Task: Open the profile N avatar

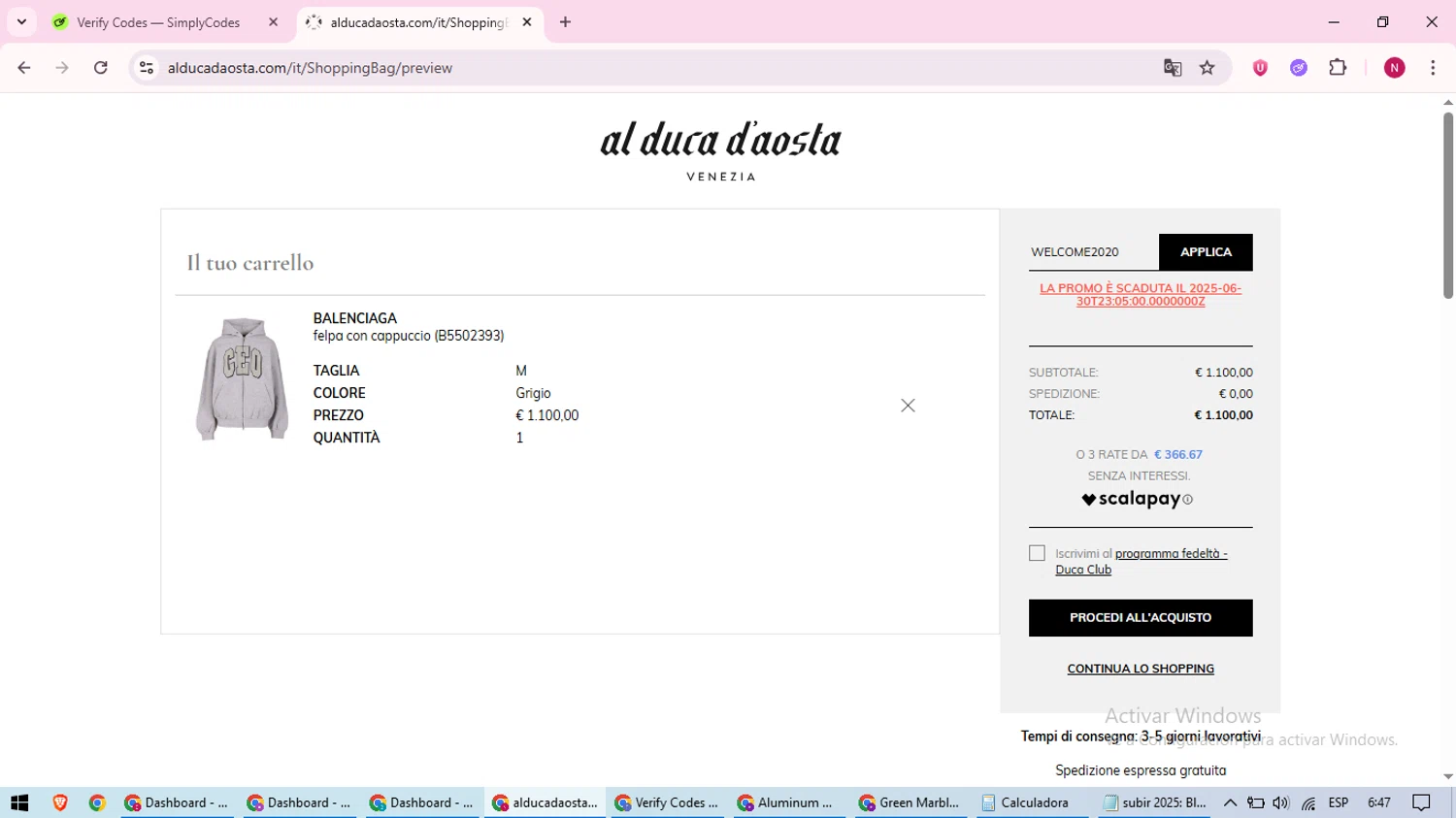Action: (1395, 68)
